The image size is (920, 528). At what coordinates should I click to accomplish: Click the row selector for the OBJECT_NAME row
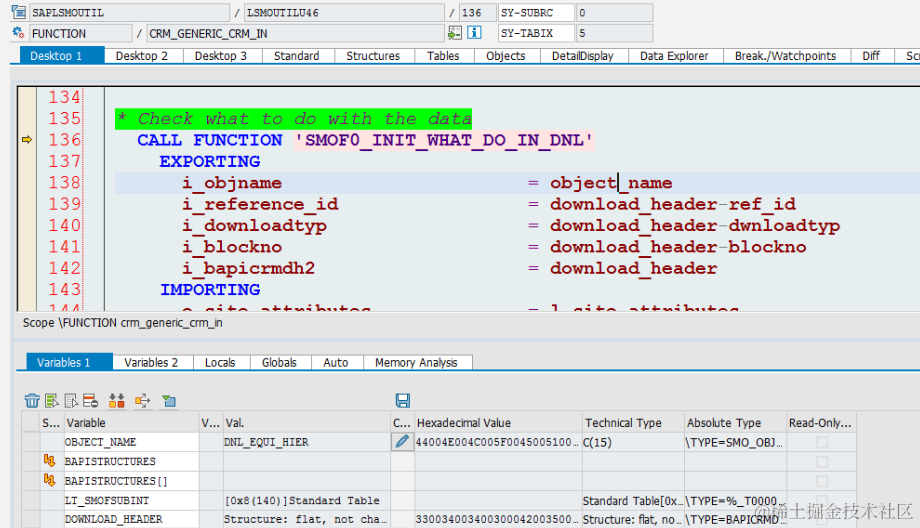(31, 442)
